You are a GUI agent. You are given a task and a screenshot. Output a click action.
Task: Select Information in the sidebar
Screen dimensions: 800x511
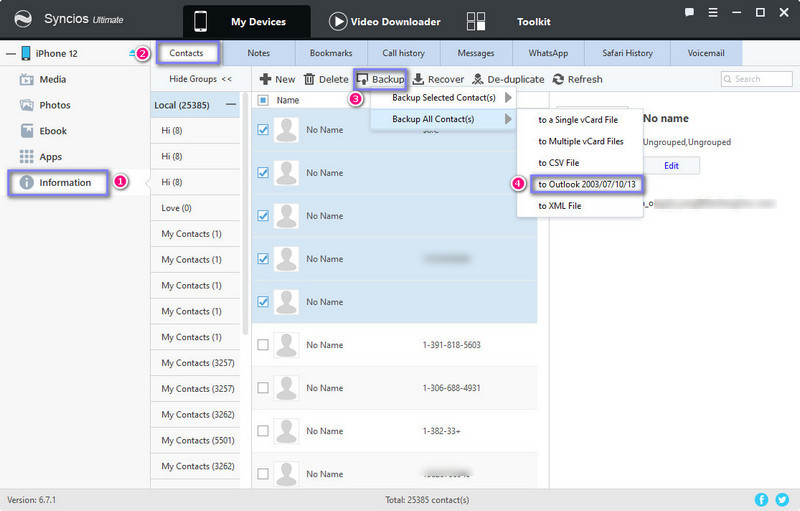(x=58, y=183)
